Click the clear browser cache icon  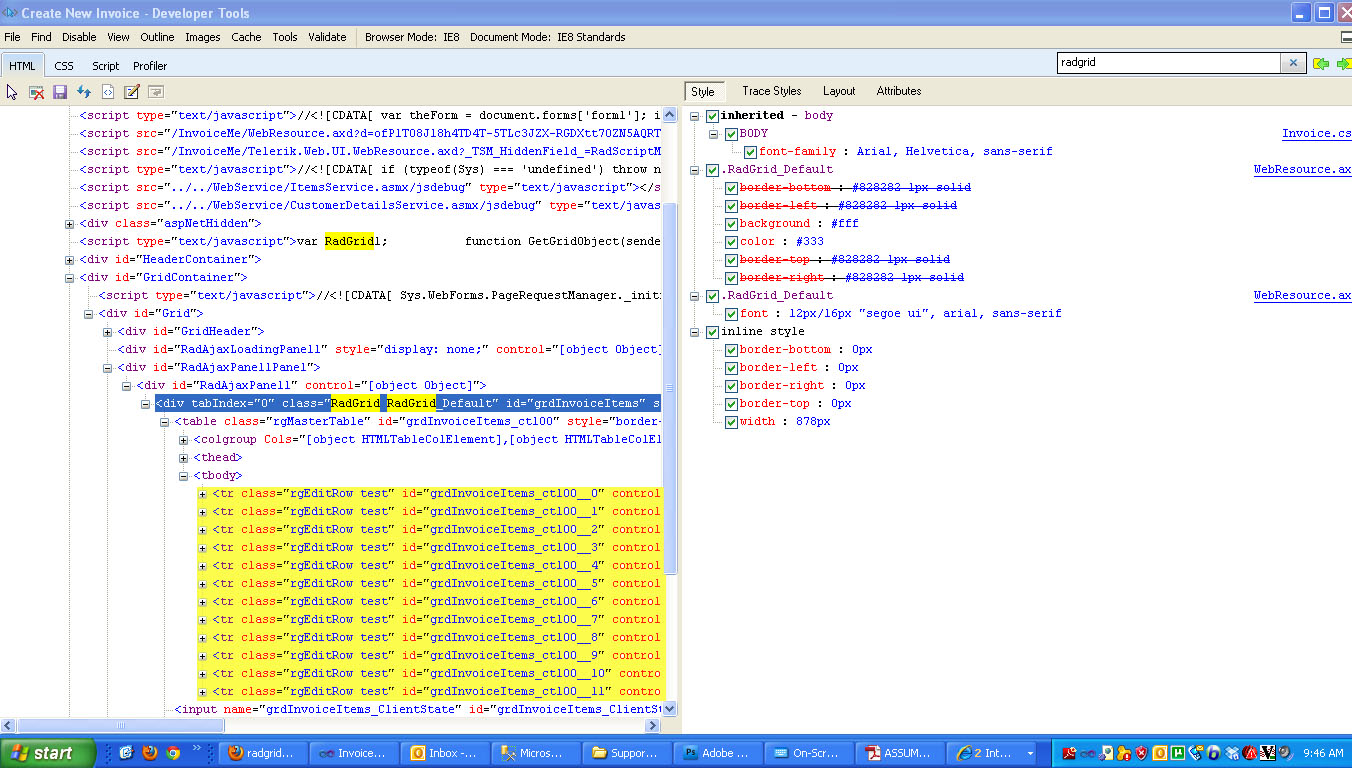[x=36, y=92]
